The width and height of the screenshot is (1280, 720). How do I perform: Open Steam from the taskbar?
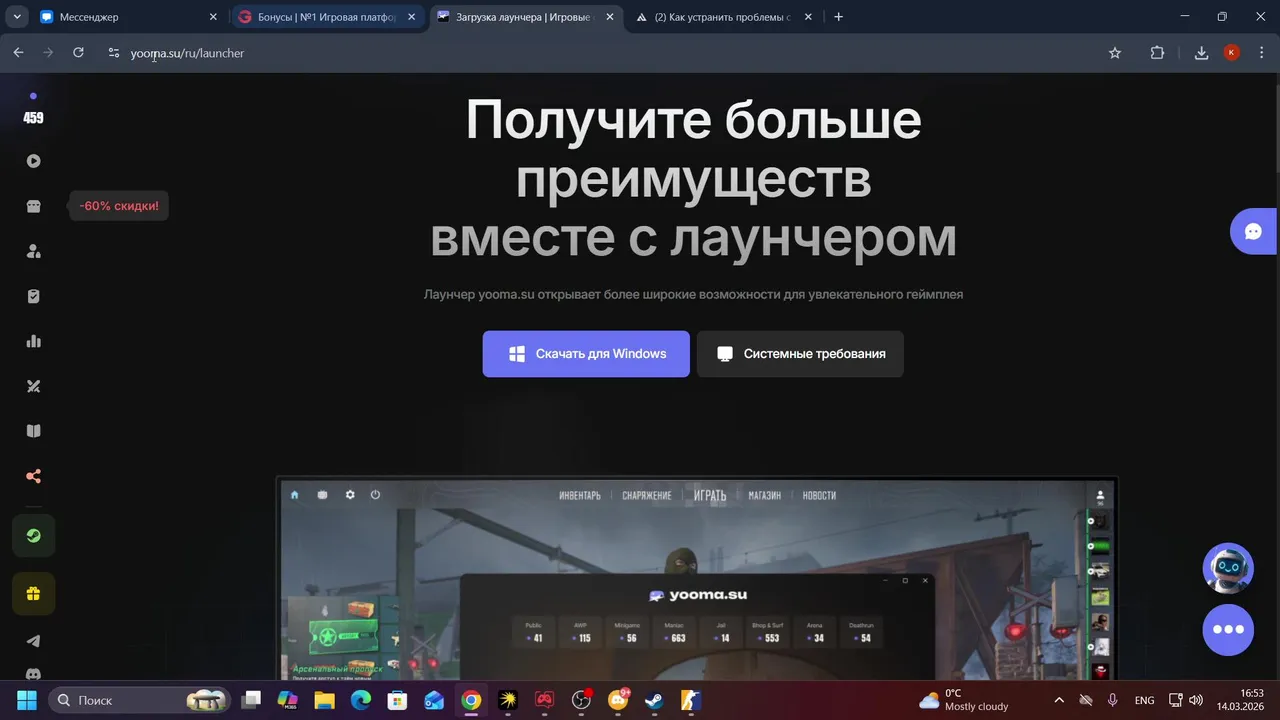pyautogui.click(x=654, y=700)
